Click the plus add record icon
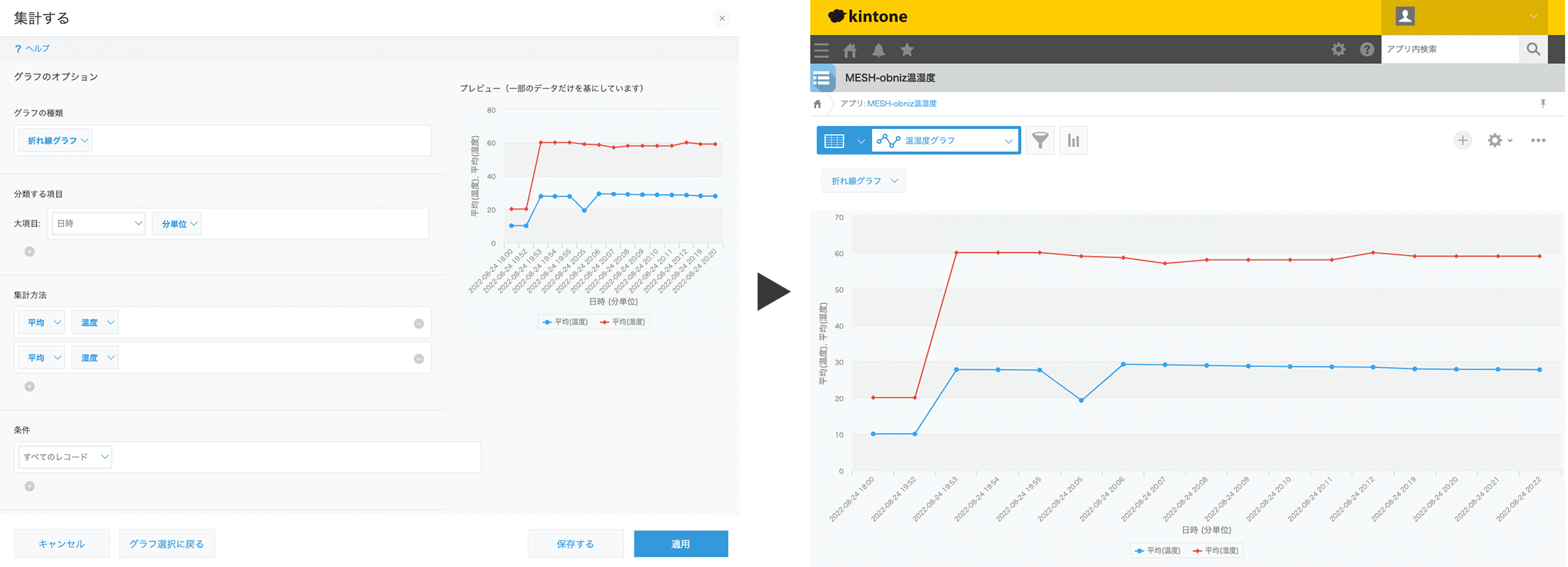The image size is (1568, 567). tap(1462, 140)
